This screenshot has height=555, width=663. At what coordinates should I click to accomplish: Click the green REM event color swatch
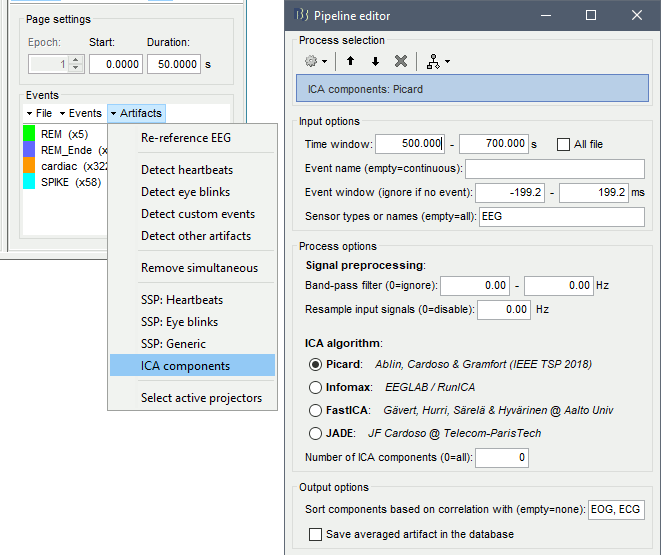point(29,134)
